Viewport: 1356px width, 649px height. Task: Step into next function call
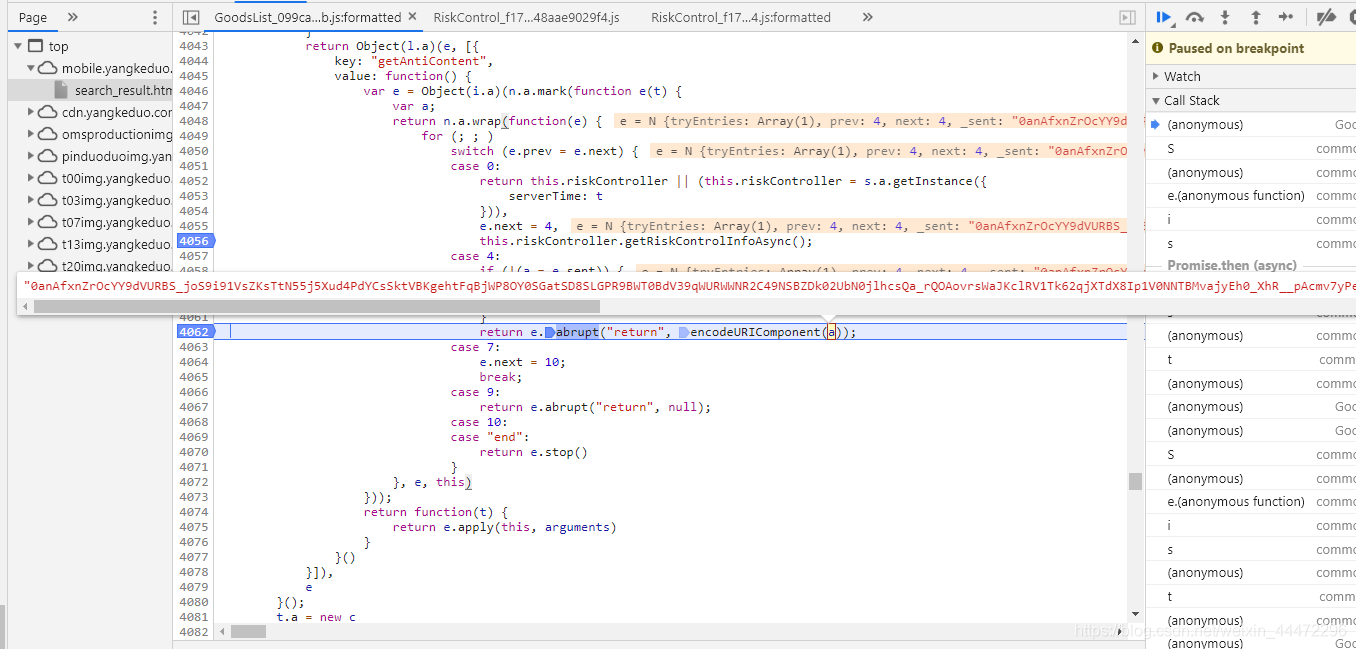pos(1225,17)
